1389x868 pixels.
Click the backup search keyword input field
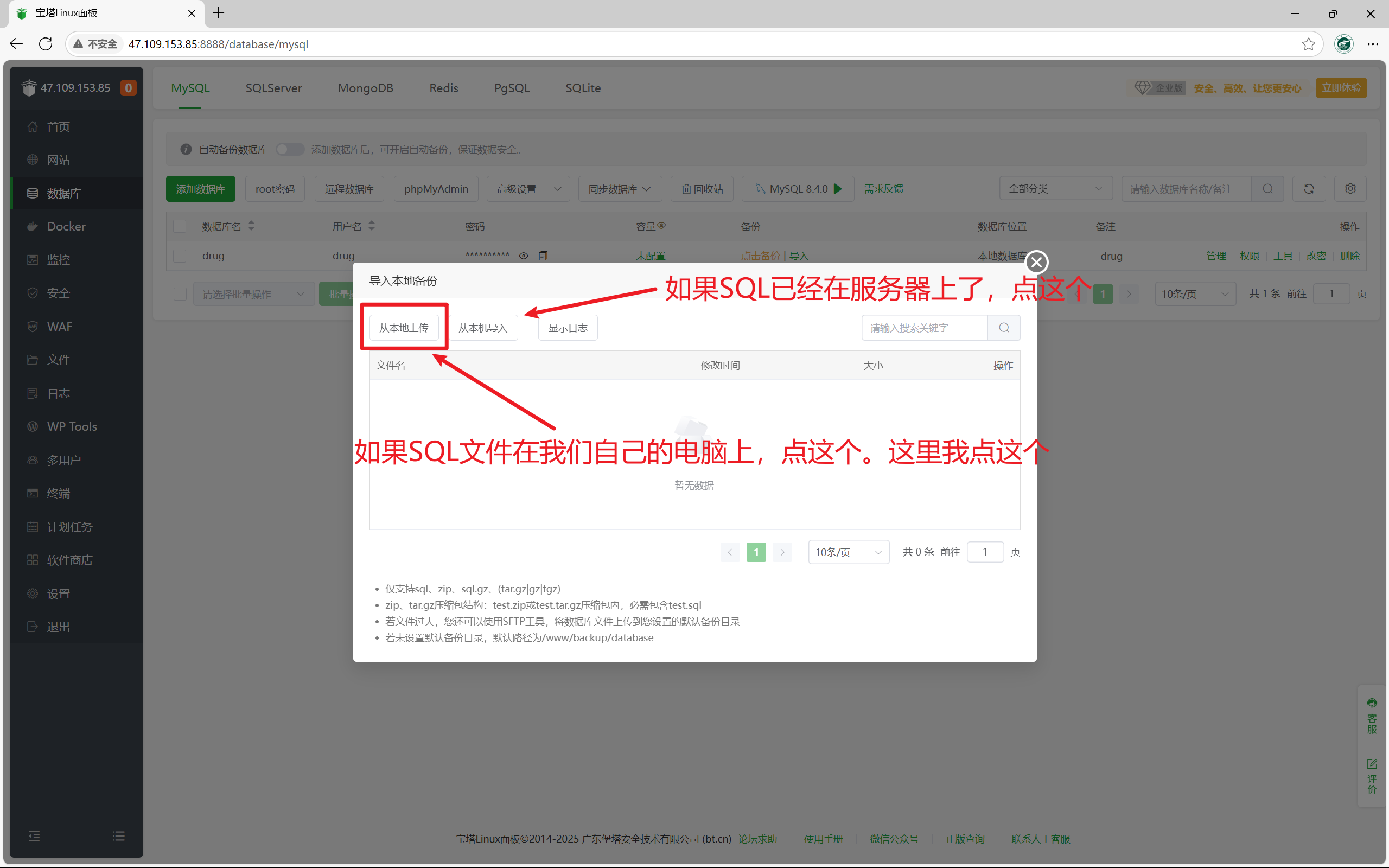point(925,327)
